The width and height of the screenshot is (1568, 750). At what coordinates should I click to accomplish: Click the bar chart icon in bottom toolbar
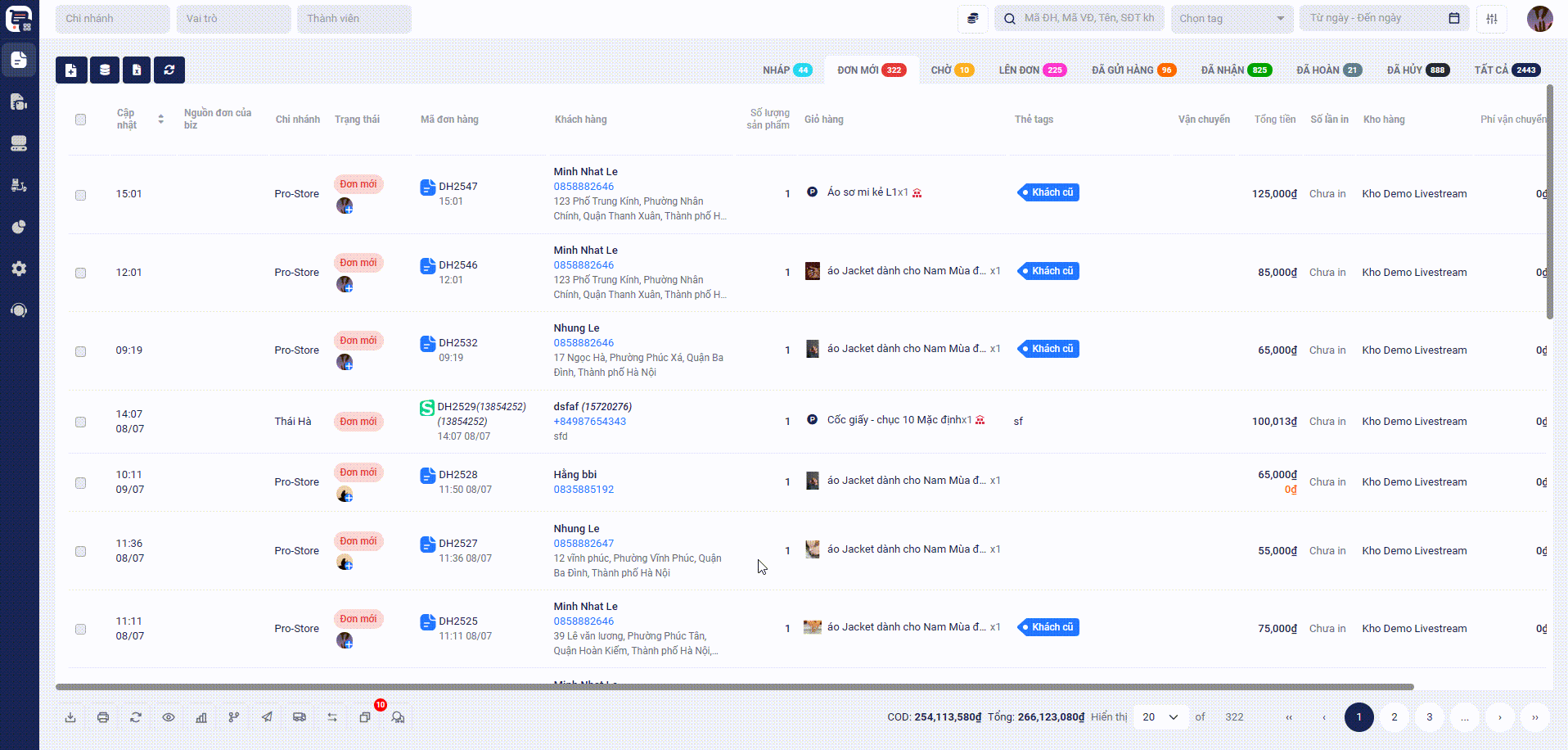(x=201, y=717)
